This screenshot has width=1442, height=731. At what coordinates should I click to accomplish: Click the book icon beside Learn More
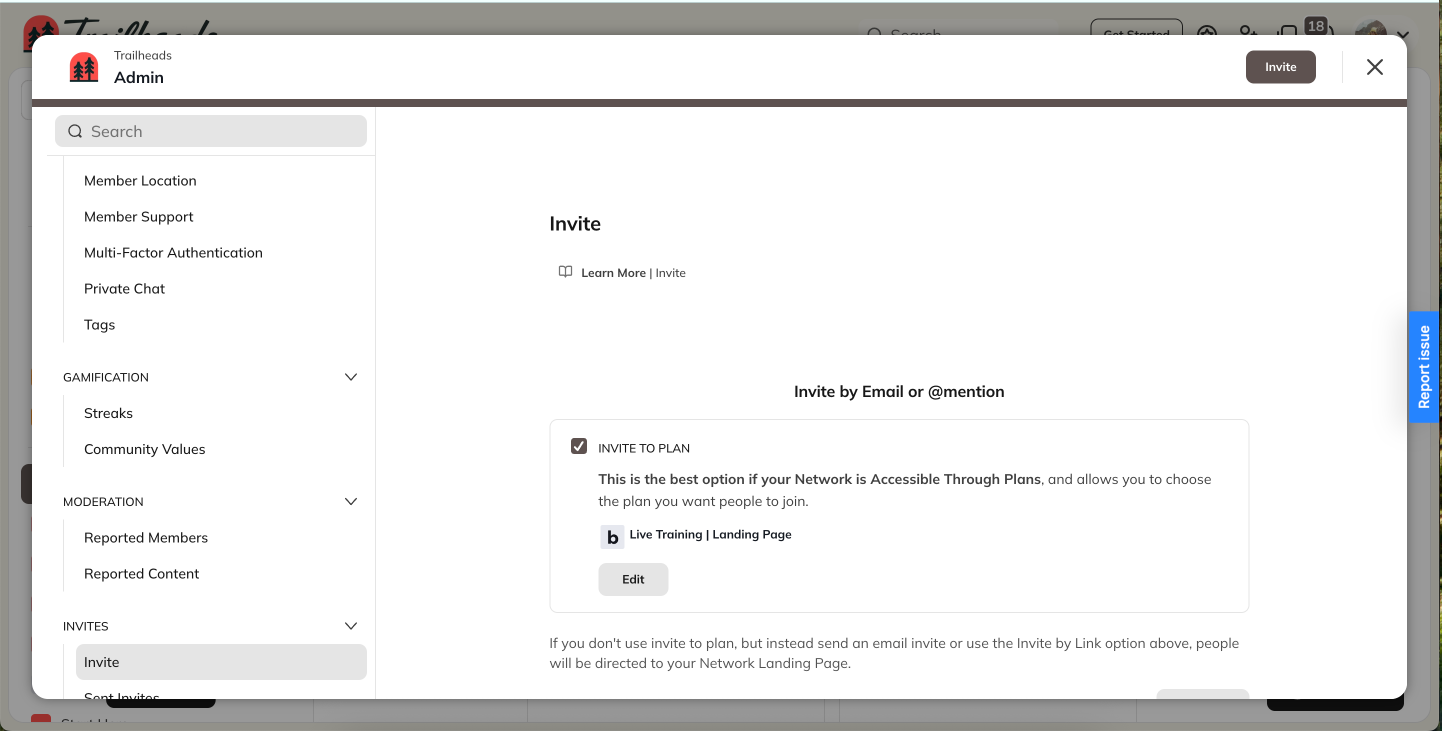pyautogui.click(x=565, y=271)
